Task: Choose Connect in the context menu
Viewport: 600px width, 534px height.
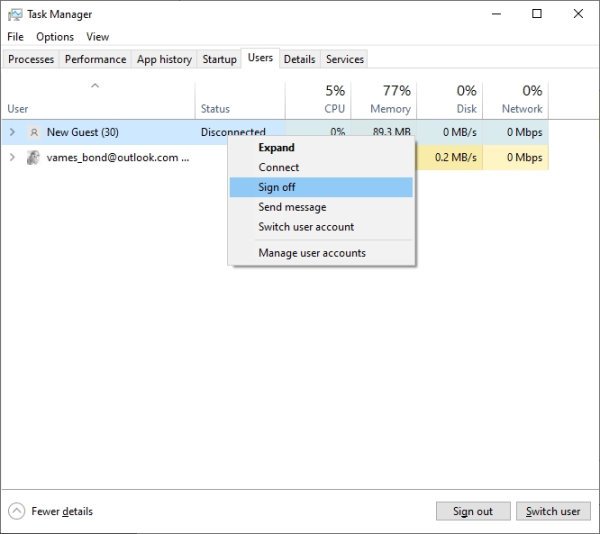Action: coord(321,167)
